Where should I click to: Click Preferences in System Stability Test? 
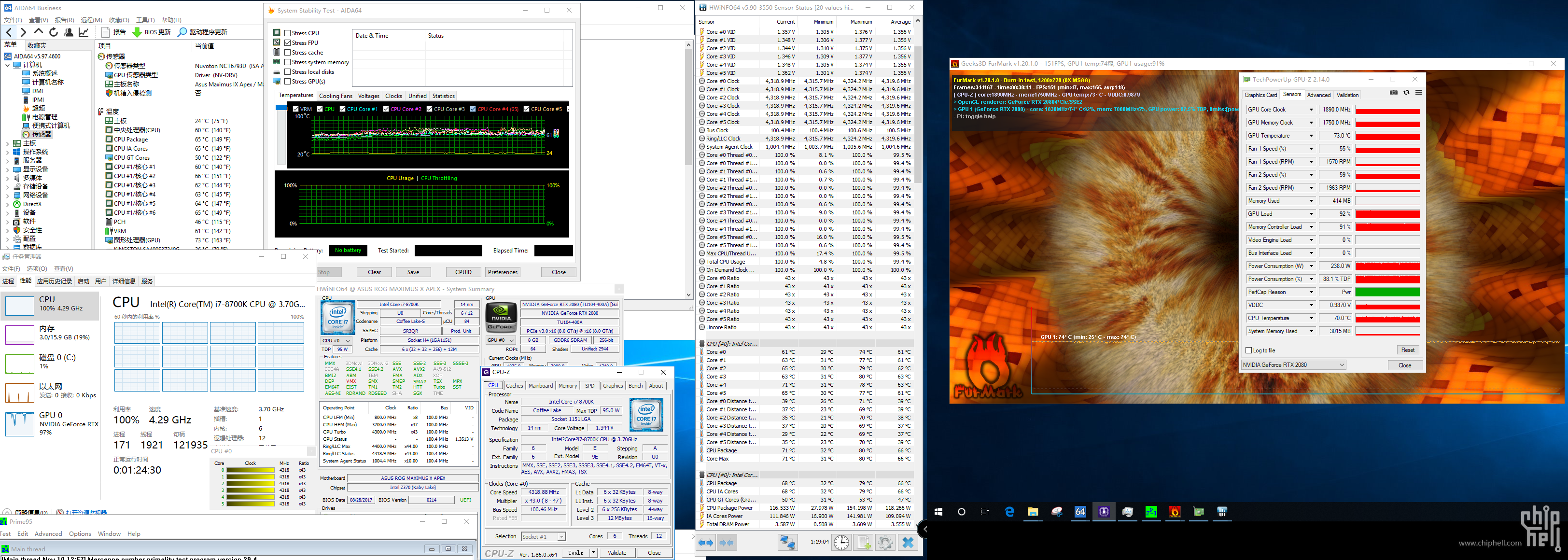pos(503,273)
